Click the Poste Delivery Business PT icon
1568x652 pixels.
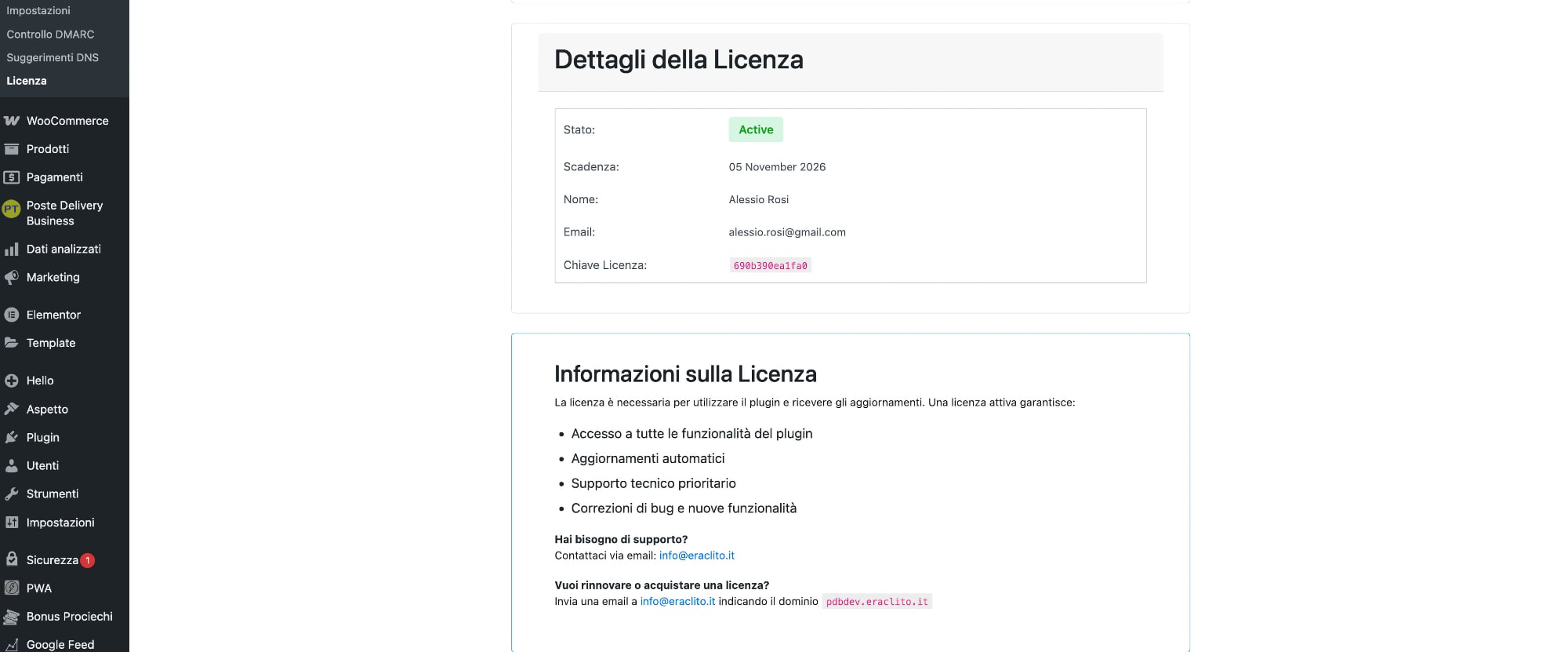[x=11, y=209]
